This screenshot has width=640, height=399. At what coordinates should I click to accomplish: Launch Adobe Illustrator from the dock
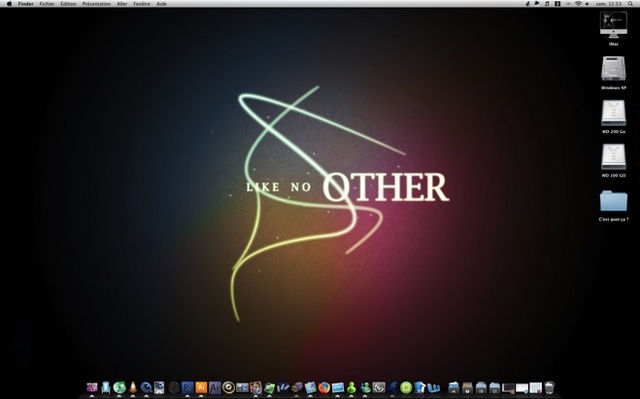click(x=201, y=387)
